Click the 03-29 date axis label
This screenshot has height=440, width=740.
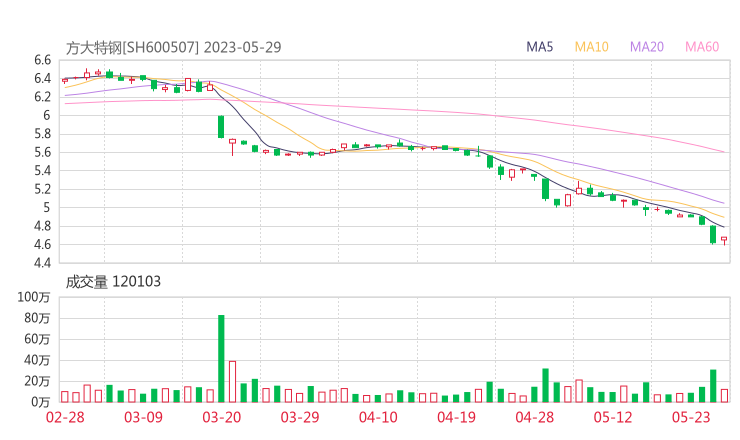pyautogui.click(x=300, y=417)
